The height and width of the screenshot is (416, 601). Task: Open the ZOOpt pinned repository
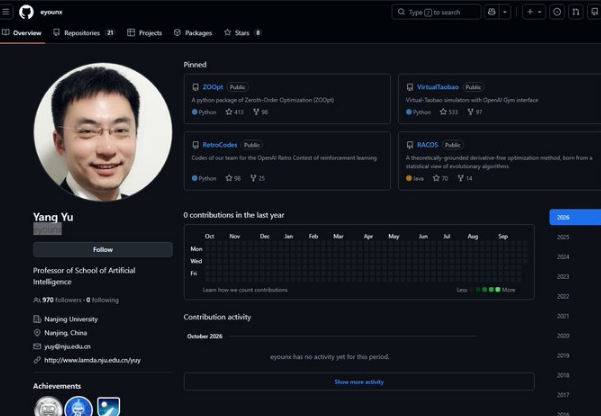point(213,87)
